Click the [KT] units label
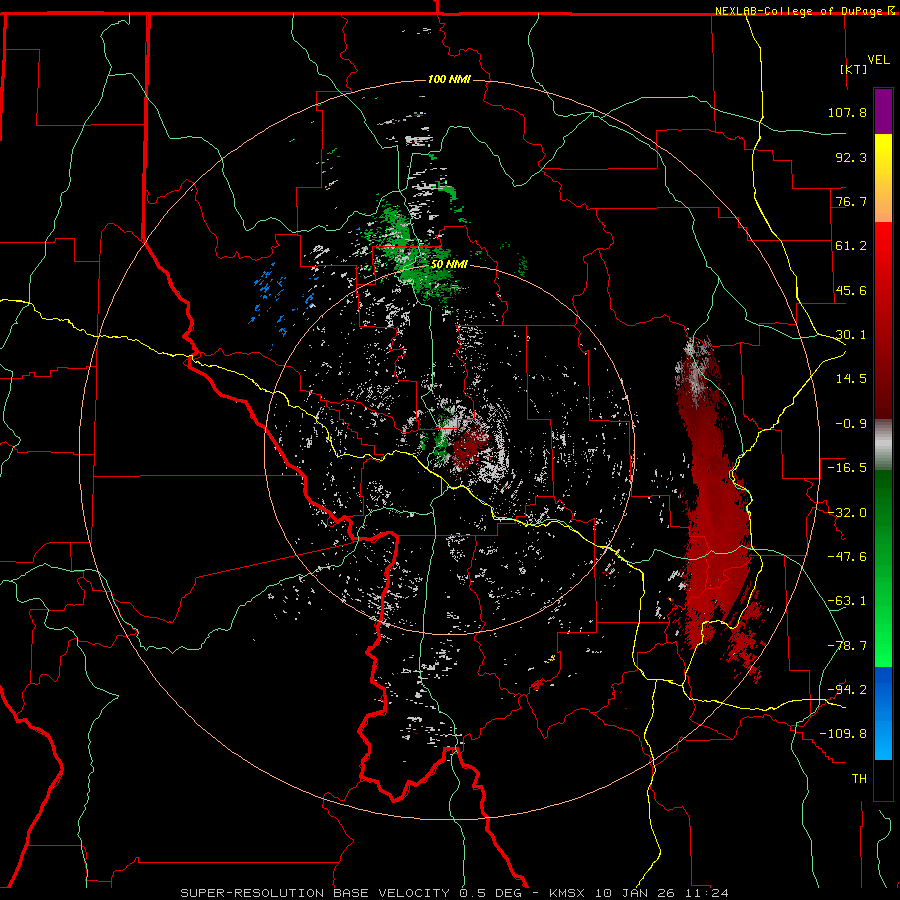This screenshot has width=900, height=900. [854, 69]
